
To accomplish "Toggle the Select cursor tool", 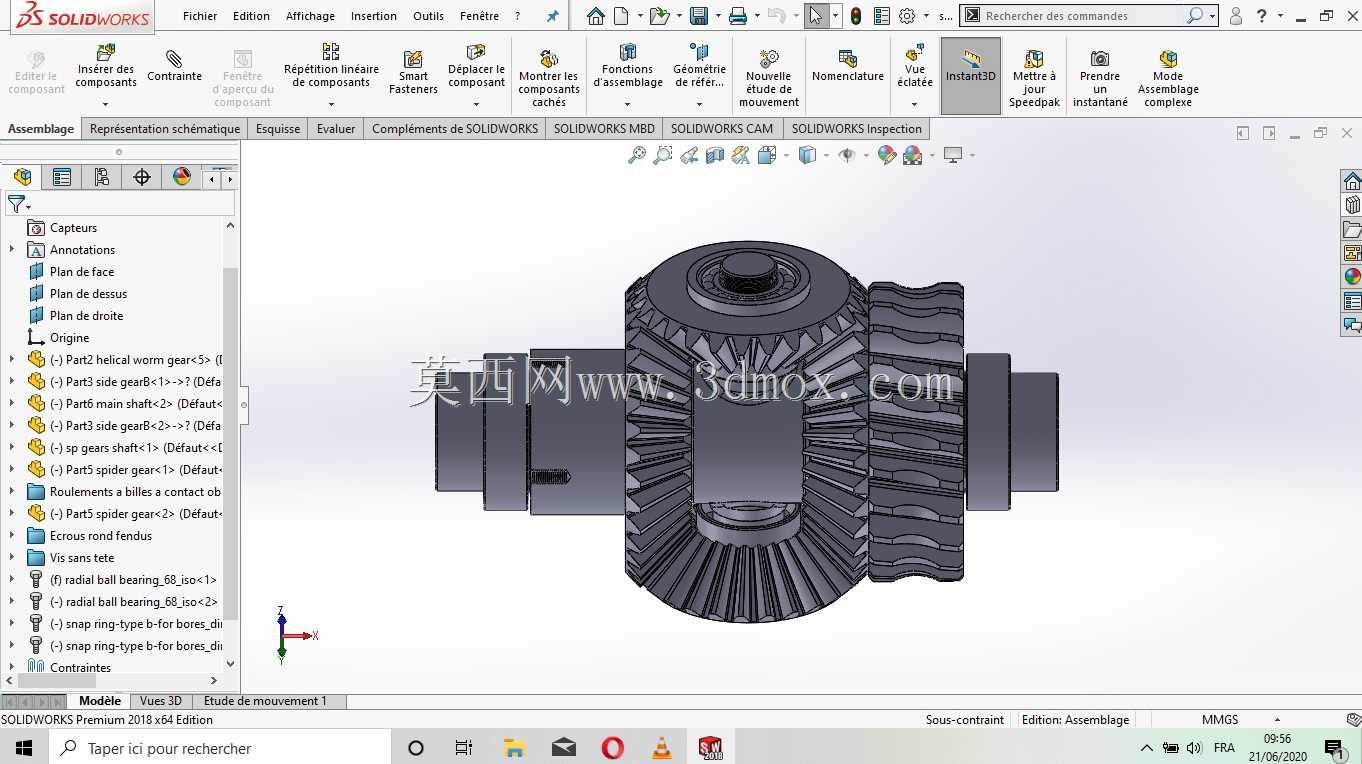I will point(816,16).
